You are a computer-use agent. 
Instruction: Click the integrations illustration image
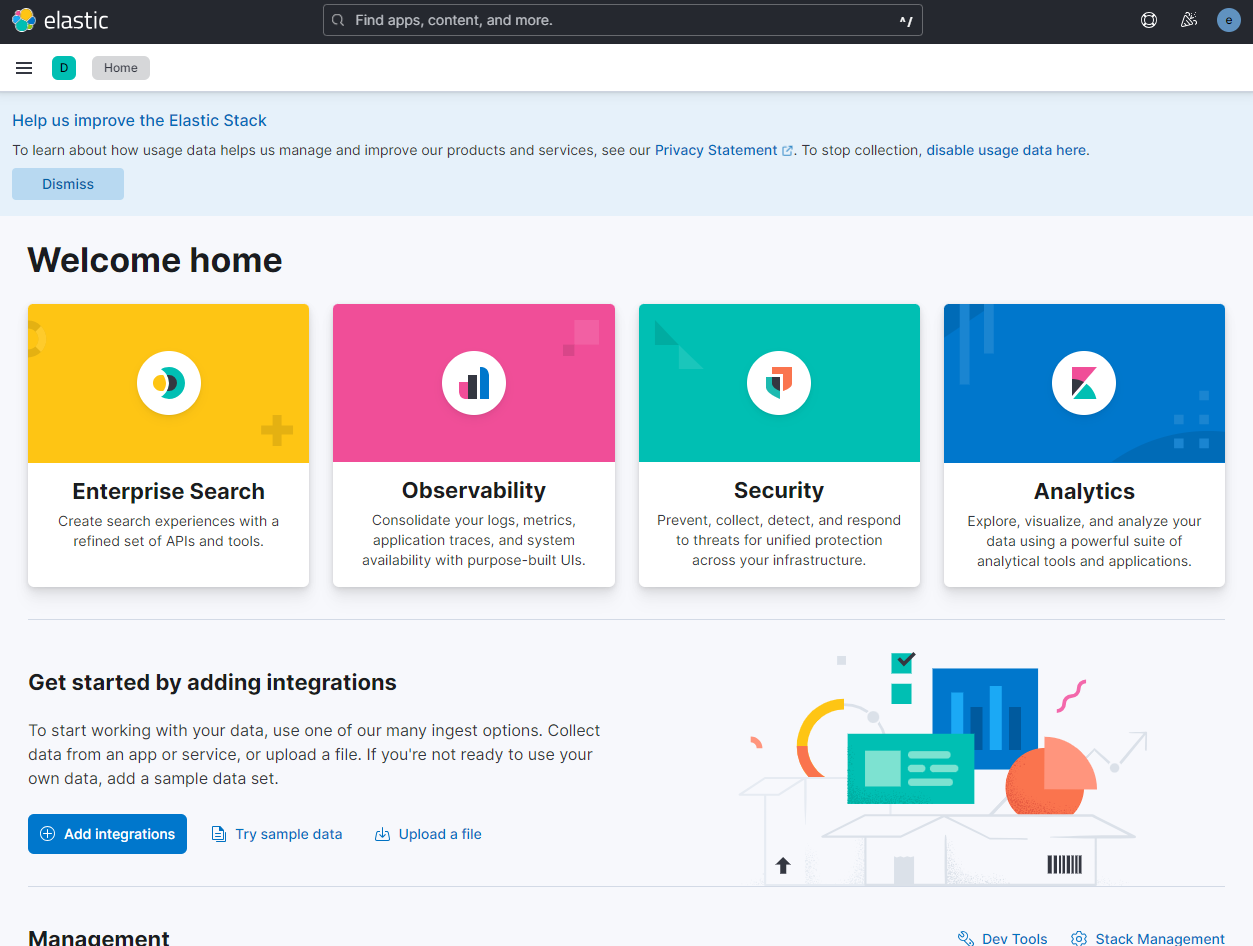click(x=942, y=769)
